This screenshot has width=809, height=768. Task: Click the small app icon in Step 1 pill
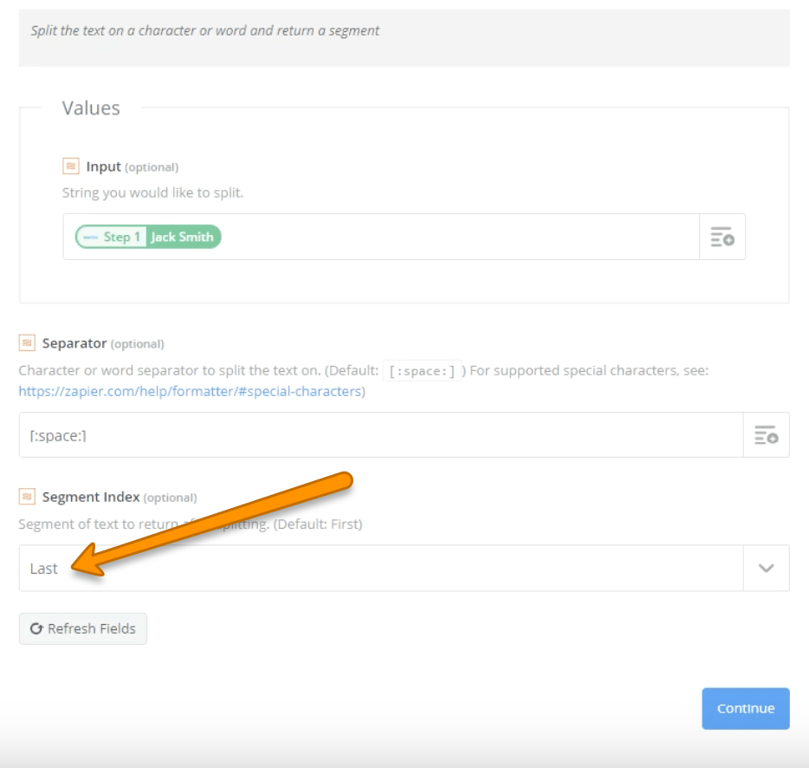point(90,237)
